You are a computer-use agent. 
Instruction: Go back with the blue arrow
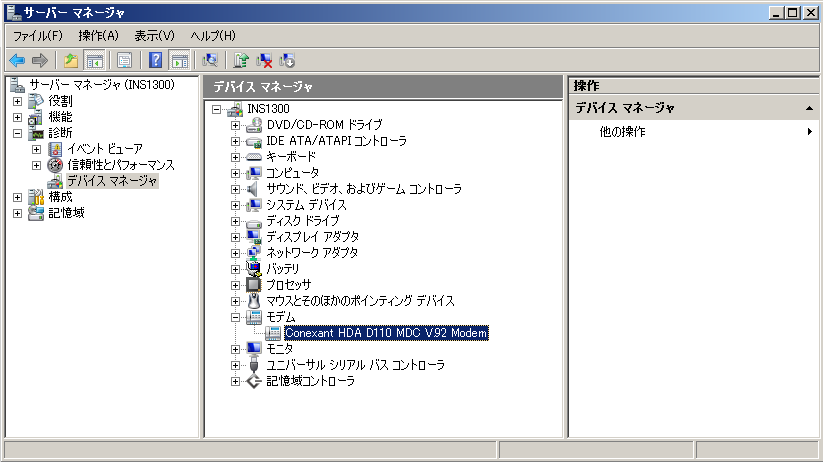click(17, 61)
